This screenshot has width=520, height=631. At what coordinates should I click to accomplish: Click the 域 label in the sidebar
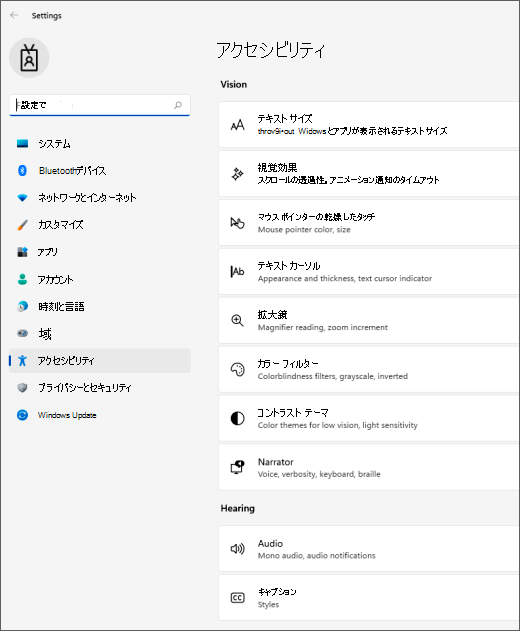(x=45, y=334)
